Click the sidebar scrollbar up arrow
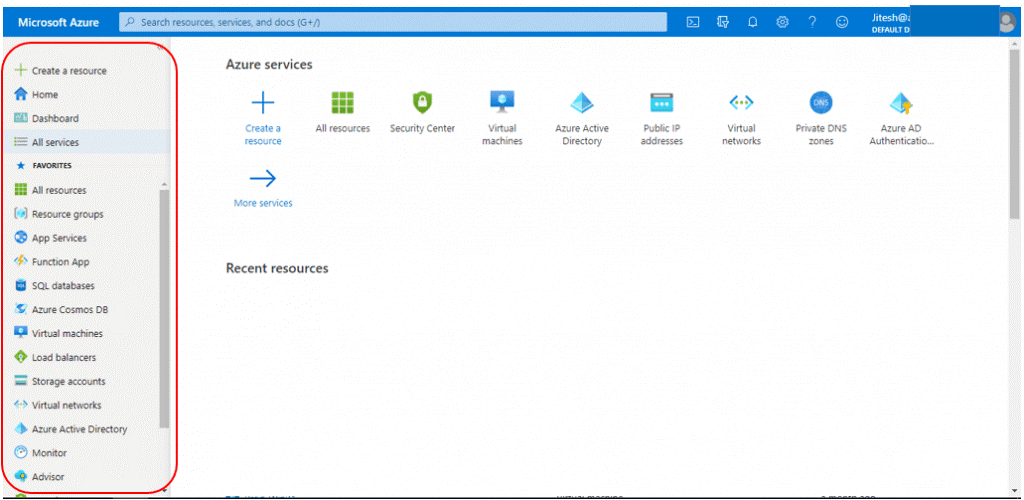The width and height of the screenshot is (1024, 500). pyautogui.click(x=164, y=185)
